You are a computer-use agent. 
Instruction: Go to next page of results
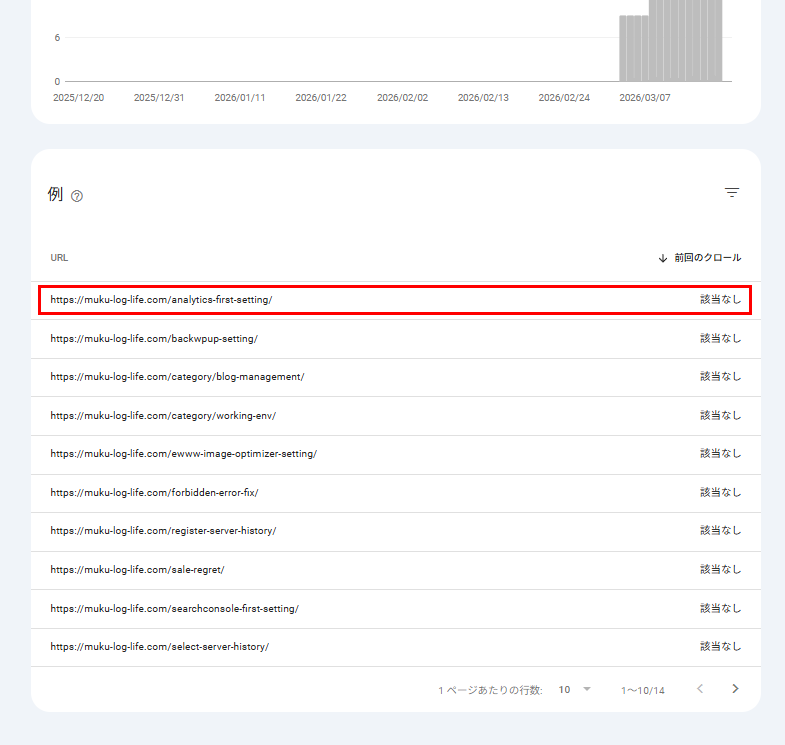point(736,689)
